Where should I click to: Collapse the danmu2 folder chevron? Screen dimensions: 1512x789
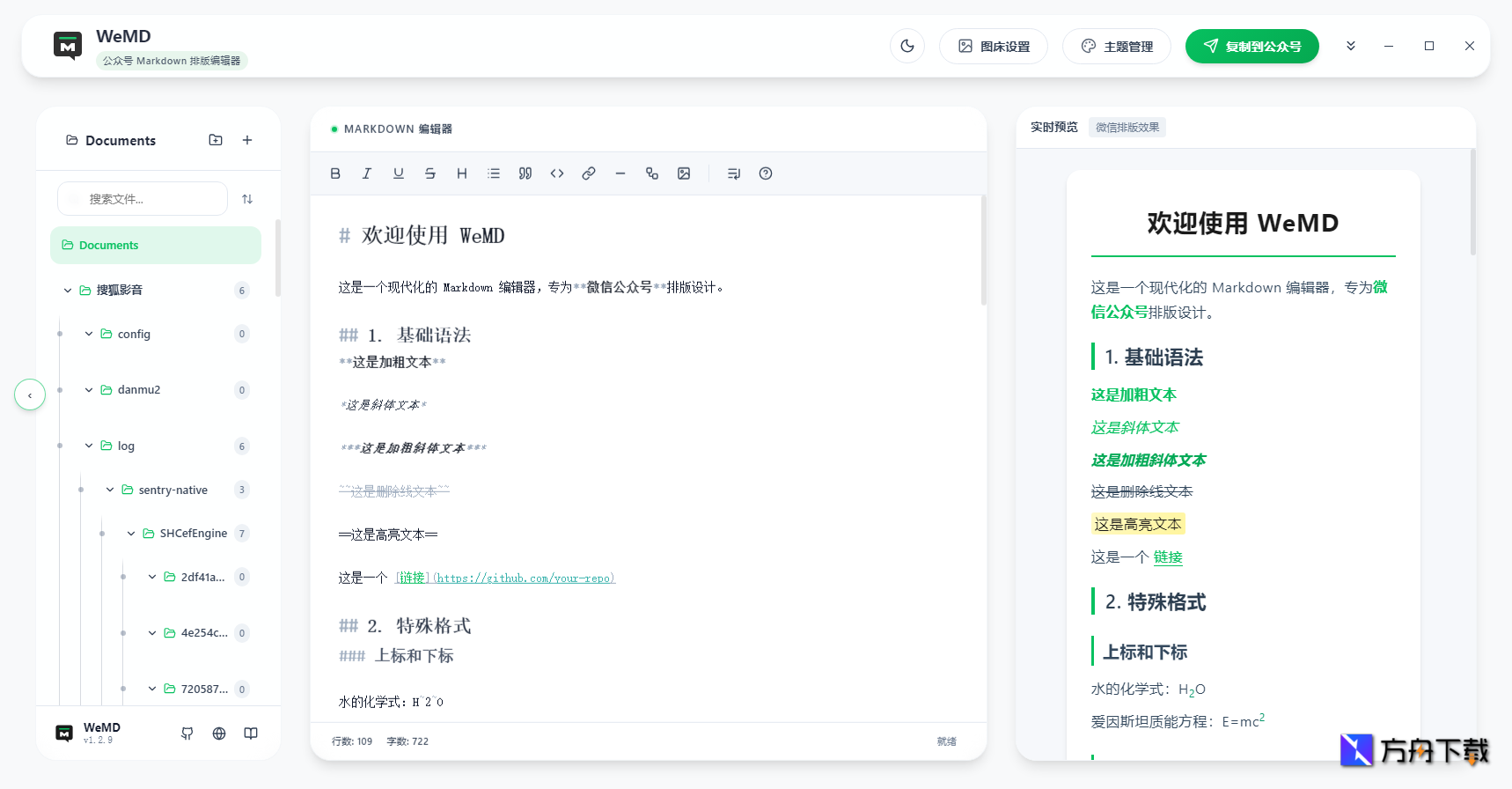tap(89, 389)
